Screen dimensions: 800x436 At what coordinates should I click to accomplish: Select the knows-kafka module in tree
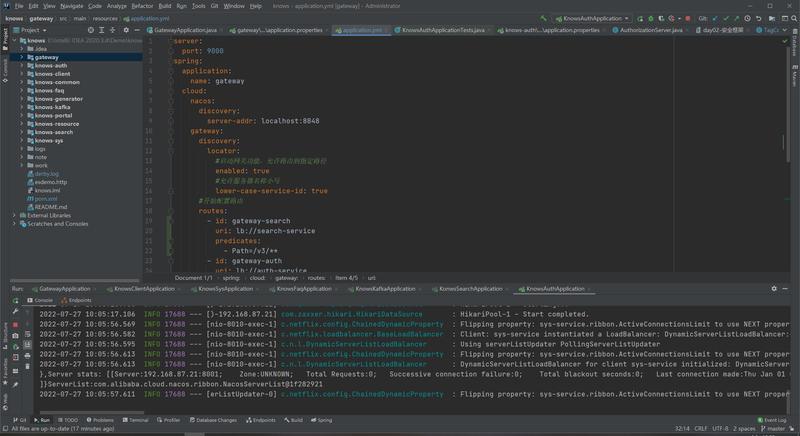pyautogui.click(x=52, y=107)
